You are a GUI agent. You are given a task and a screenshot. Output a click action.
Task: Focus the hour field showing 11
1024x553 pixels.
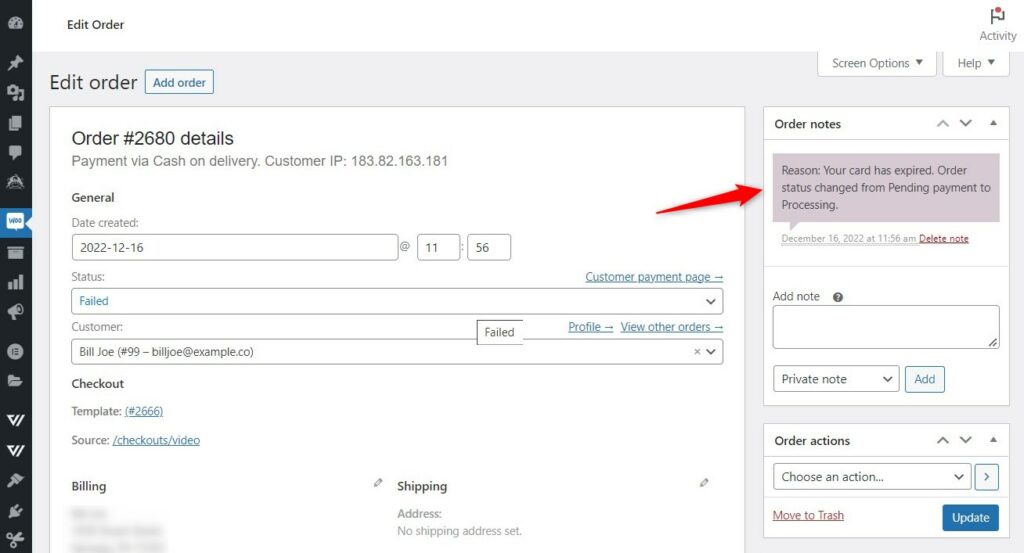(x=438, y=247)
